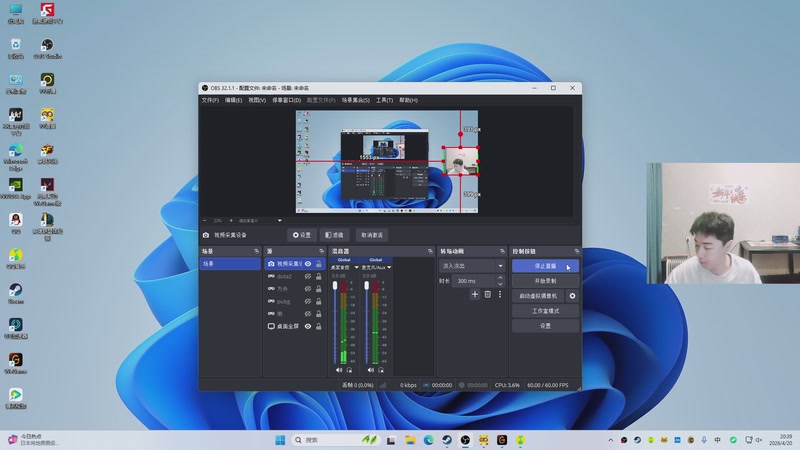Click the gamepad icon of pubg source
The image size is (800, 450).
click(x=271, y=301)
